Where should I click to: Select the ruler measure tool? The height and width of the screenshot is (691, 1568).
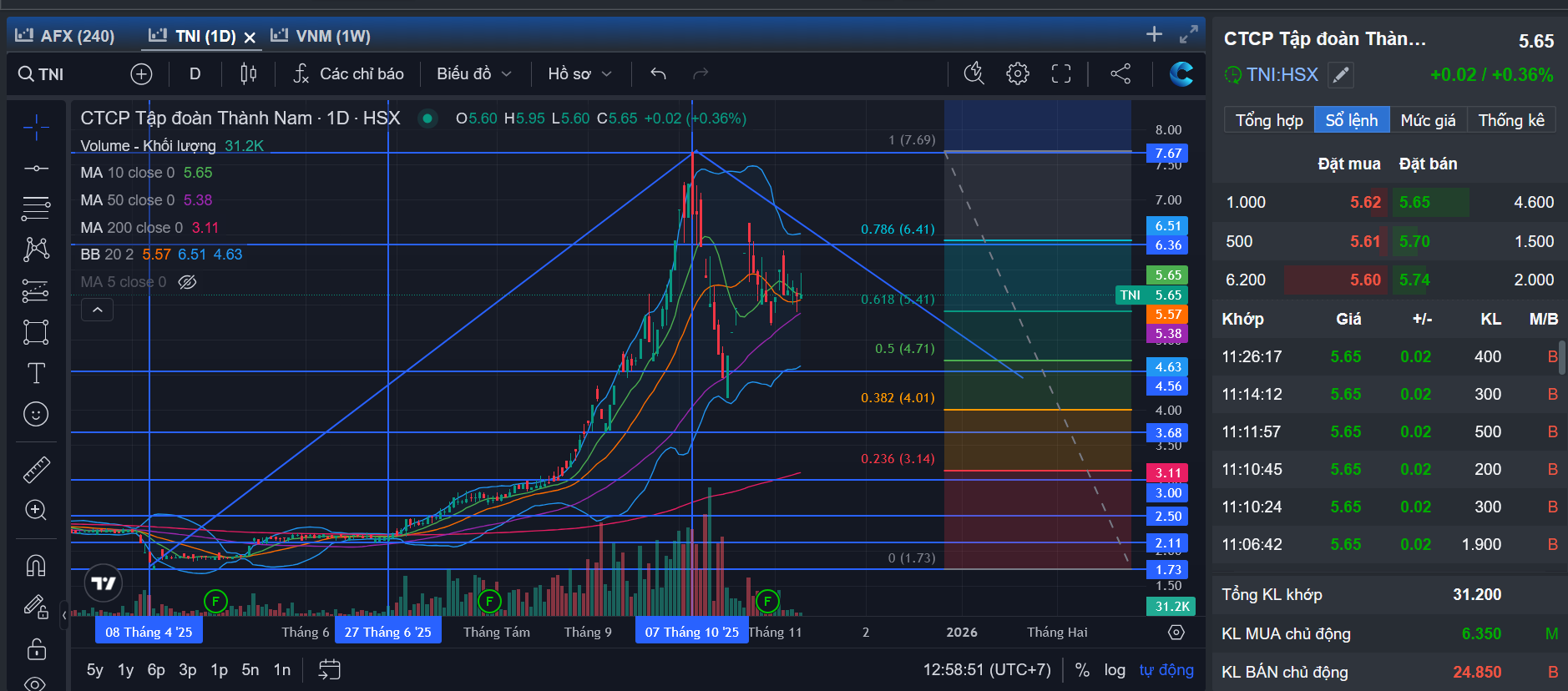[36, 470]
